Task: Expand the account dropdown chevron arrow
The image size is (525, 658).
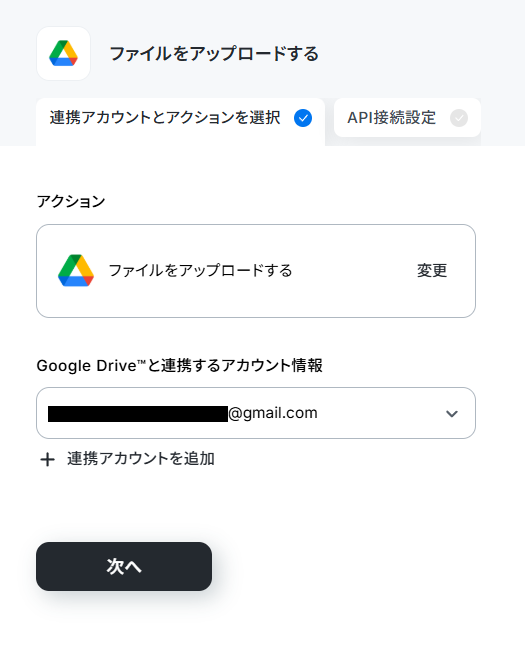Action: pyautogui.click(x=452, y=414)
